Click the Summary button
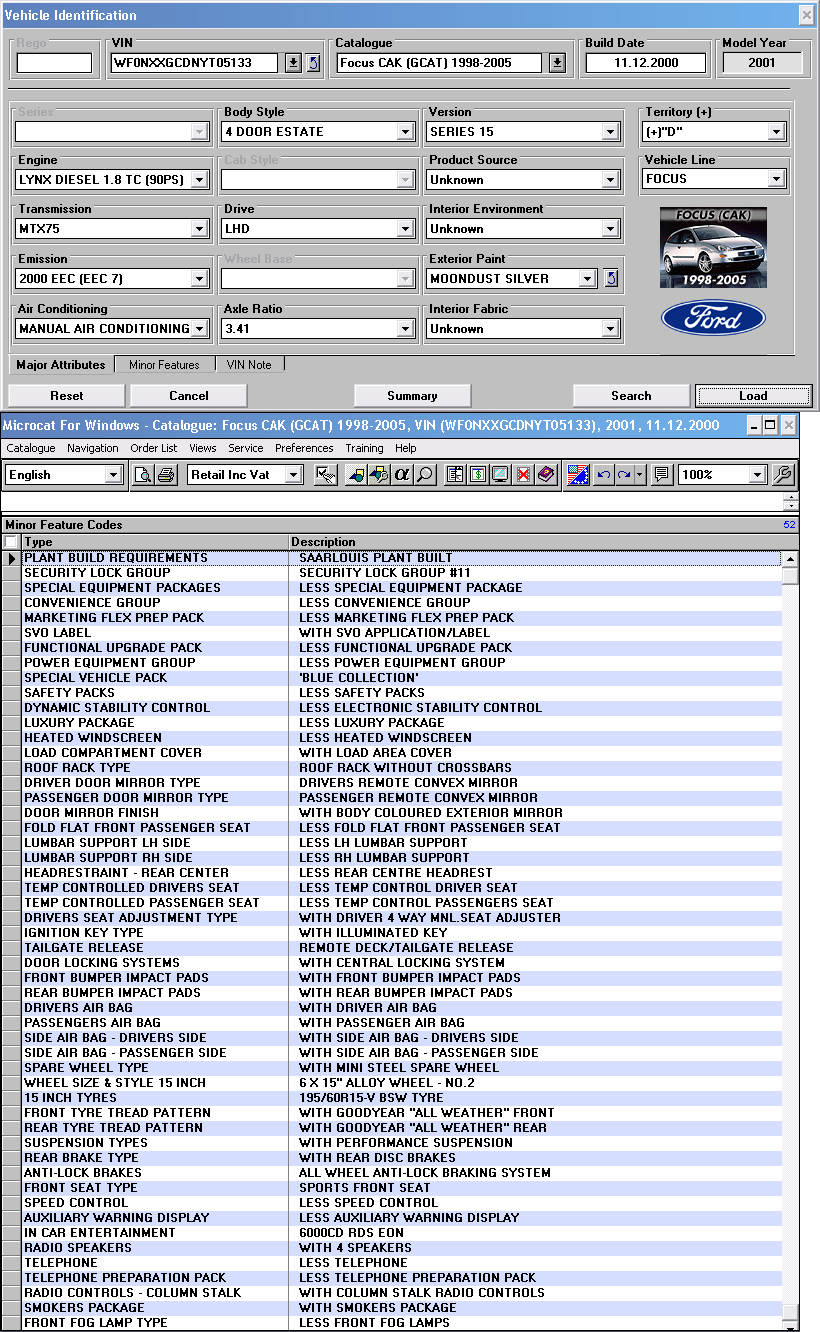The width and height of the screenshot is (820, 1332). coord(412,396)
